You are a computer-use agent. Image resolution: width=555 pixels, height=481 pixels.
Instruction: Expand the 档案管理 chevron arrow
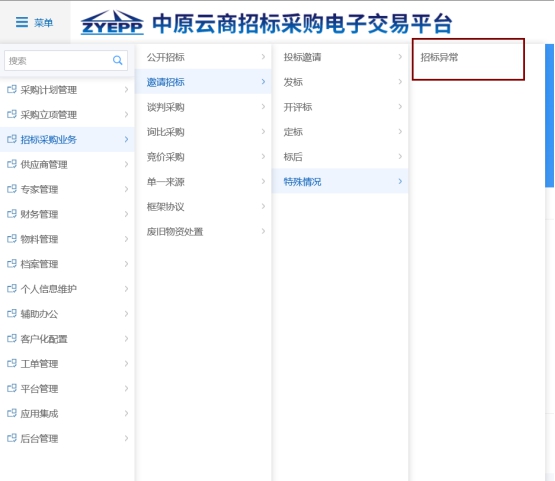tap(126, 264)
